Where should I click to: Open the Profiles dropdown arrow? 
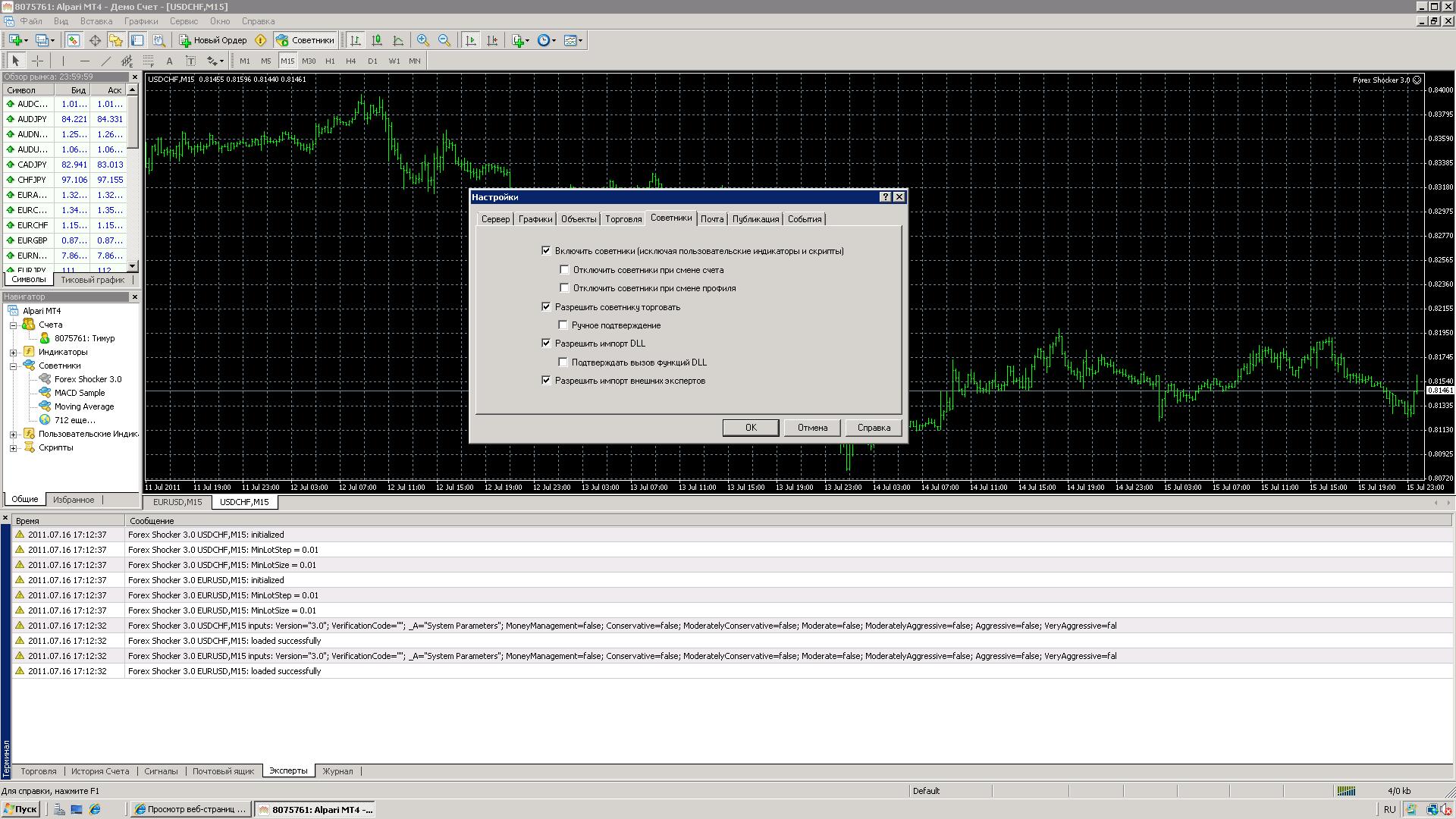pos(52,40)
